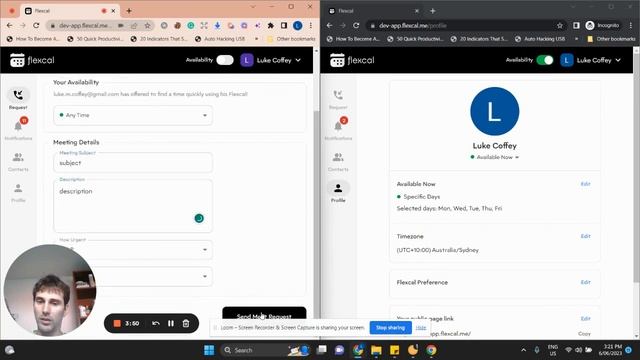Toggle Availability switch in left window
Image resolution: width=640 pixels, height=360 pixels.
tap(225, 60)
